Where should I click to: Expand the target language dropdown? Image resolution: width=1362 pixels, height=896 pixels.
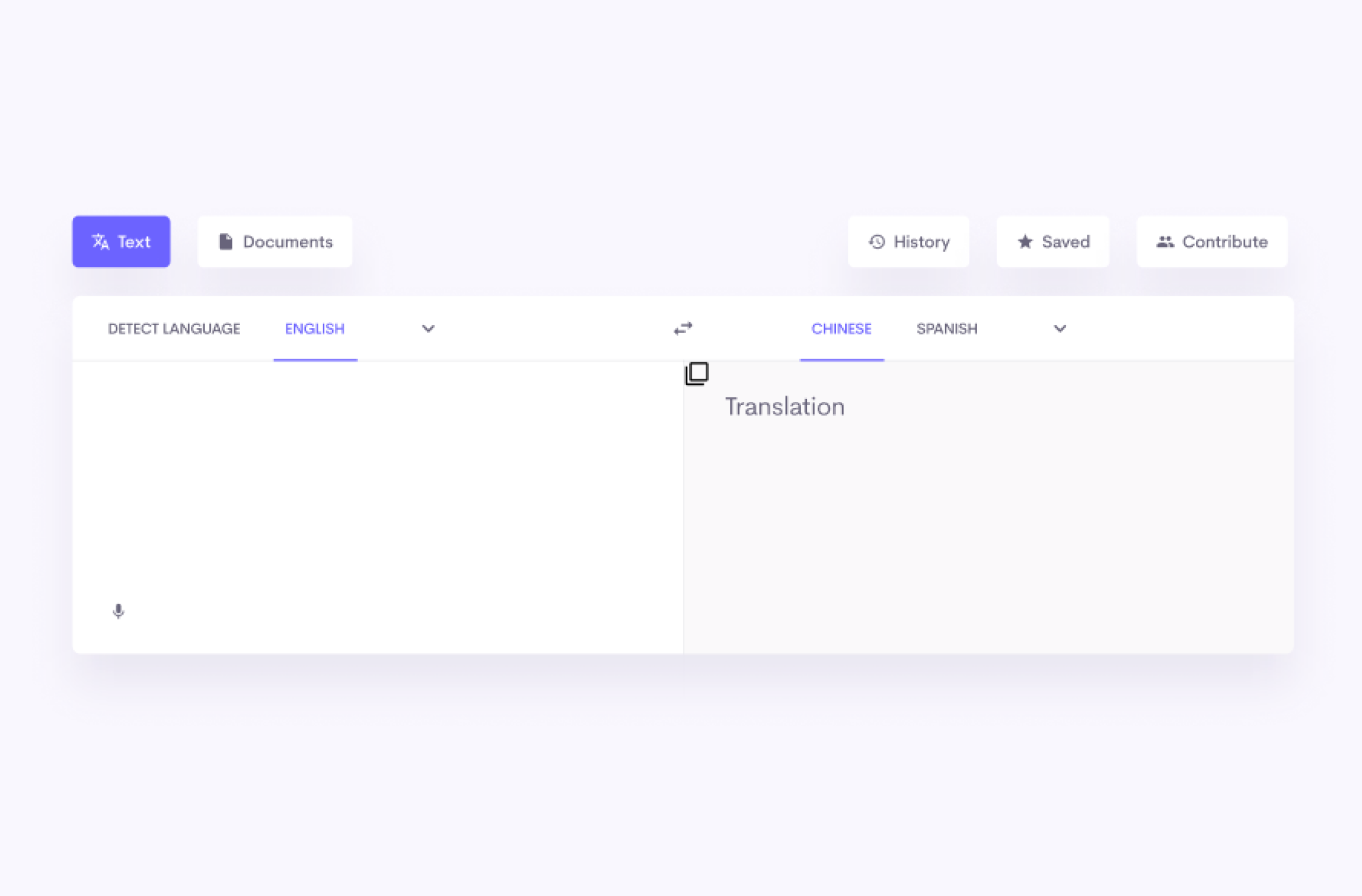1058,328
